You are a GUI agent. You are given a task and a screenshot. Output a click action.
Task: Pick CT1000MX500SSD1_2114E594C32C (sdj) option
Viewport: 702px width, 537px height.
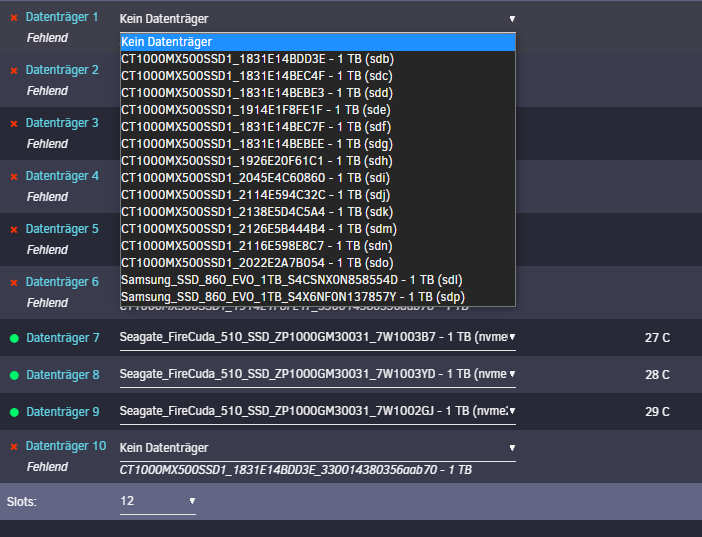pyautogui.click(x=318, y=195)
